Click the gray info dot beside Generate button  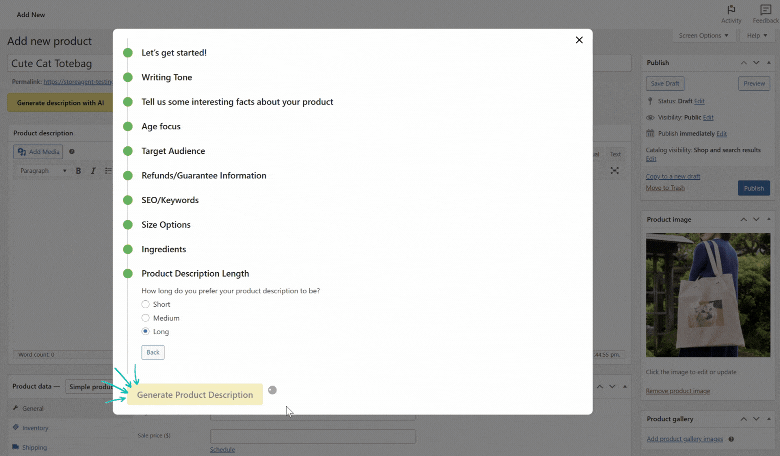[x=272, y=390]
